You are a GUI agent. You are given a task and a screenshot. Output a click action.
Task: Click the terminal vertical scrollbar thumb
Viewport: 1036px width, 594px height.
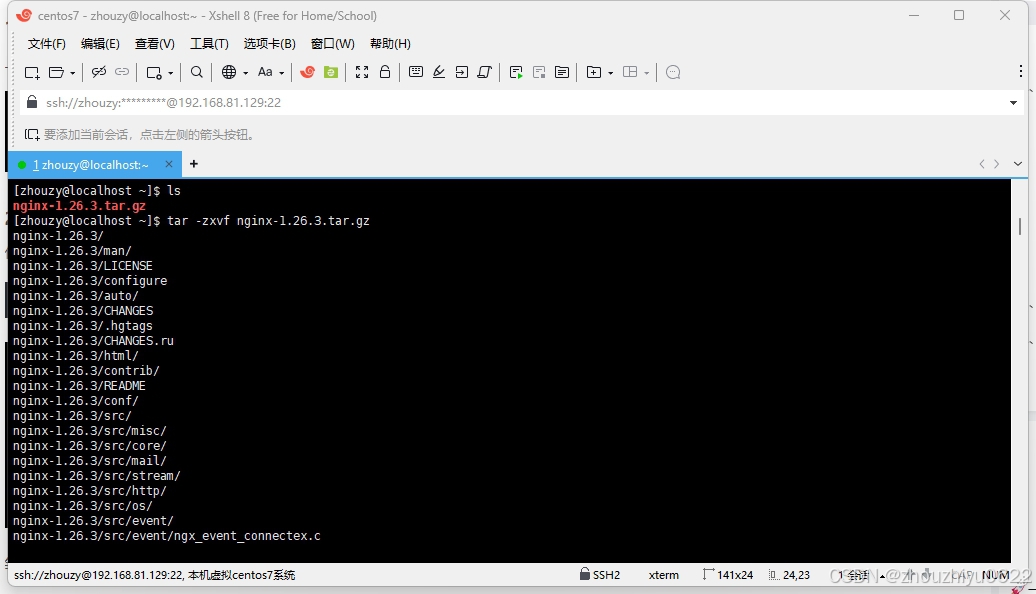click(1020, 227)
